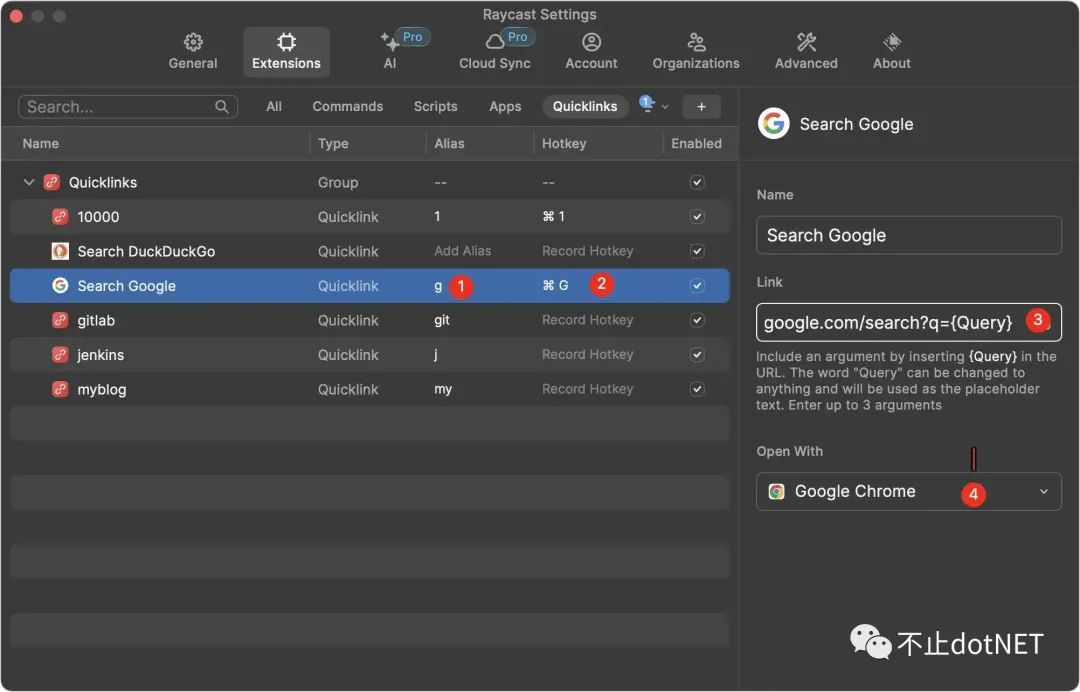Close the Raycast Settings window

tap(16, 16)
